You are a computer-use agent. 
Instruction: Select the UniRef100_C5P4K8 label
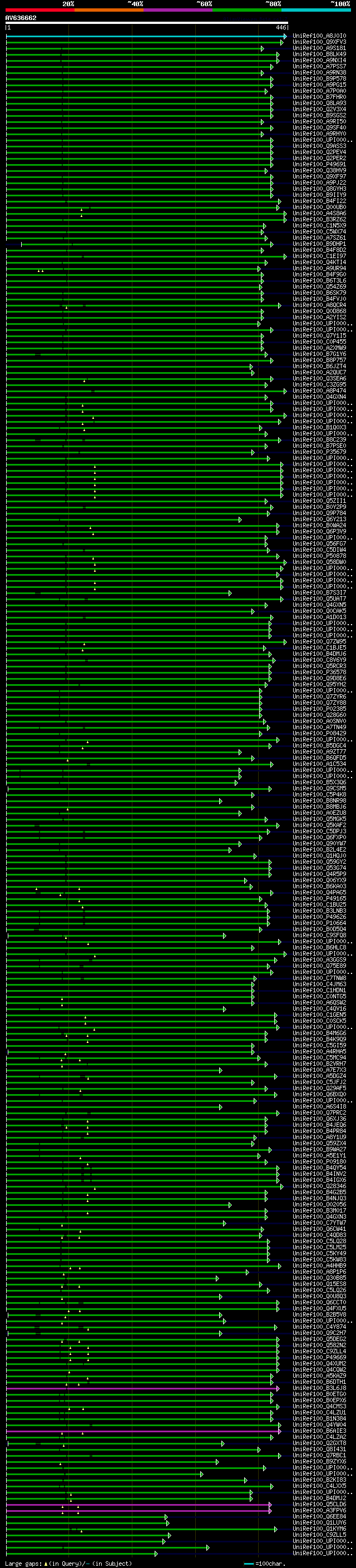click(x=319, y=794)
